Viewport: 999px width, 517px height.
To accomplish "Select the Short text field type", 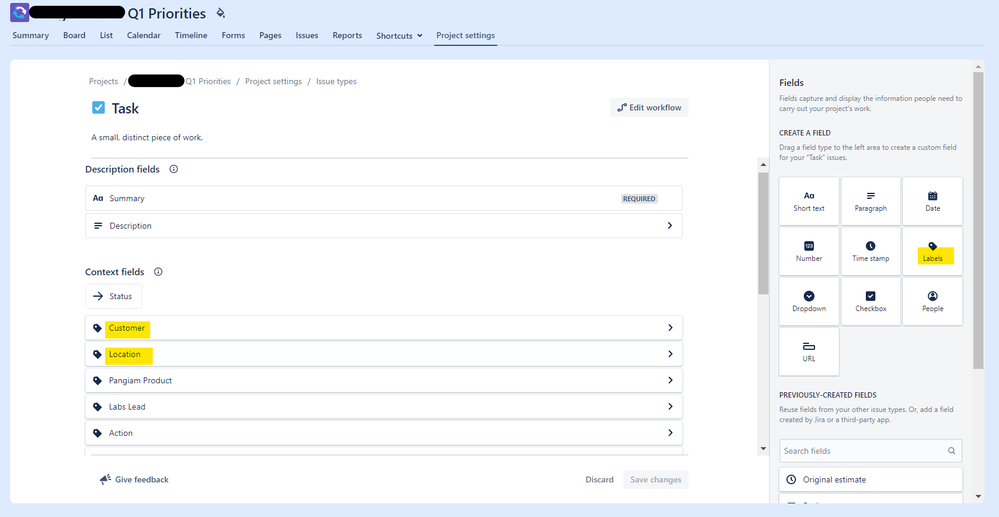I will [809, 201].
